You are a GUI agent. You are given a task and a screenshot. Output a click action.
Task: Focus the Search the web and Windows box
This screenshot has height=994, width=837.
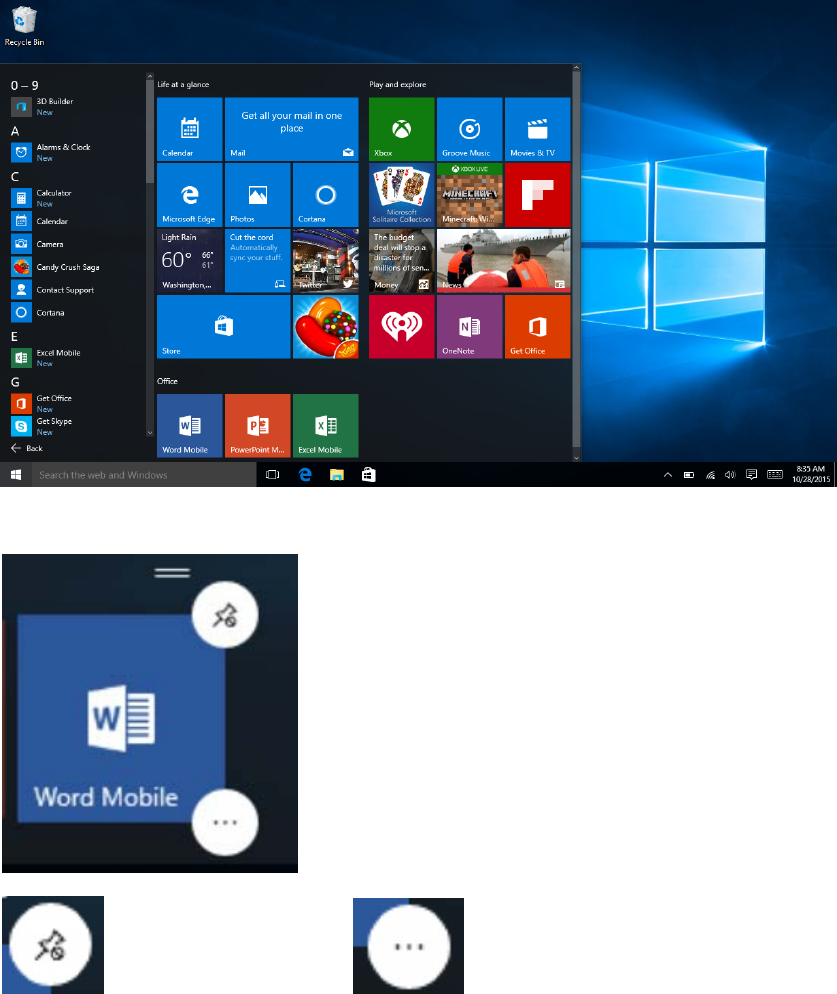point(144,475)
